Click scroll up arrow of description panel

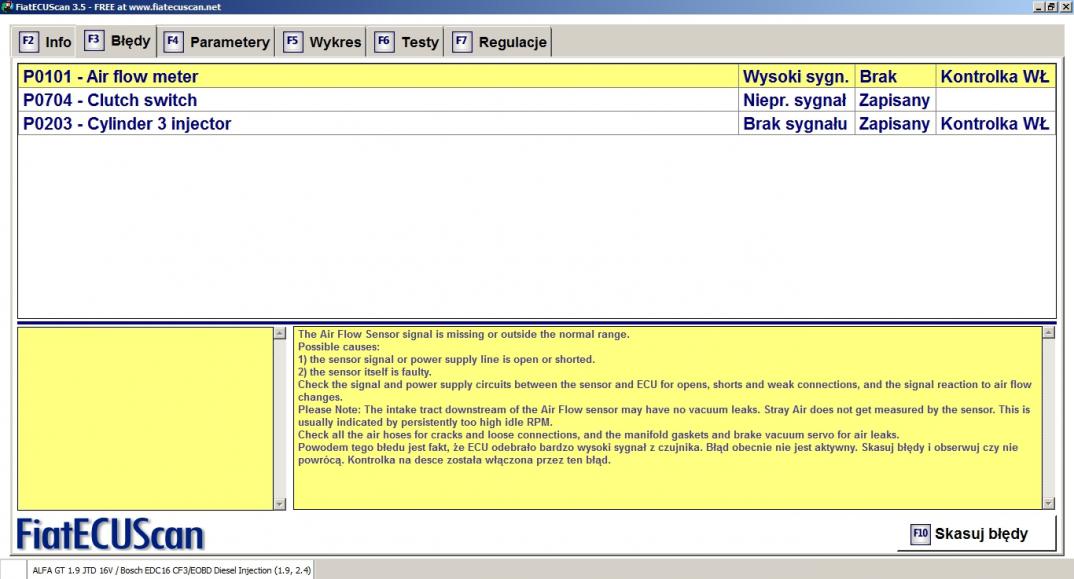point(1048,333)
